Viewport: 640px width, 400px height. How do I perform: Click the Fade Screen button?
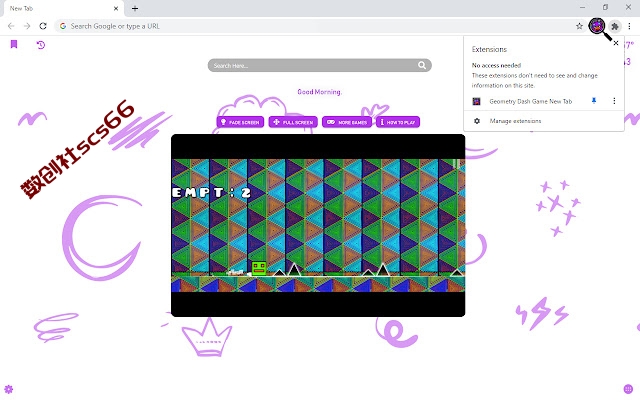click(x=240, y=122)
